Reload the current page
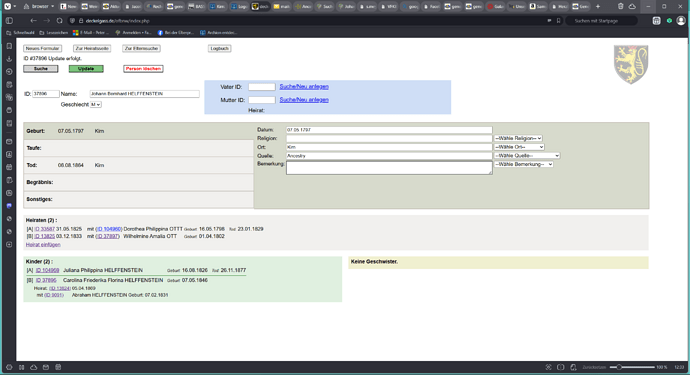690x375 pixels. 59,21
